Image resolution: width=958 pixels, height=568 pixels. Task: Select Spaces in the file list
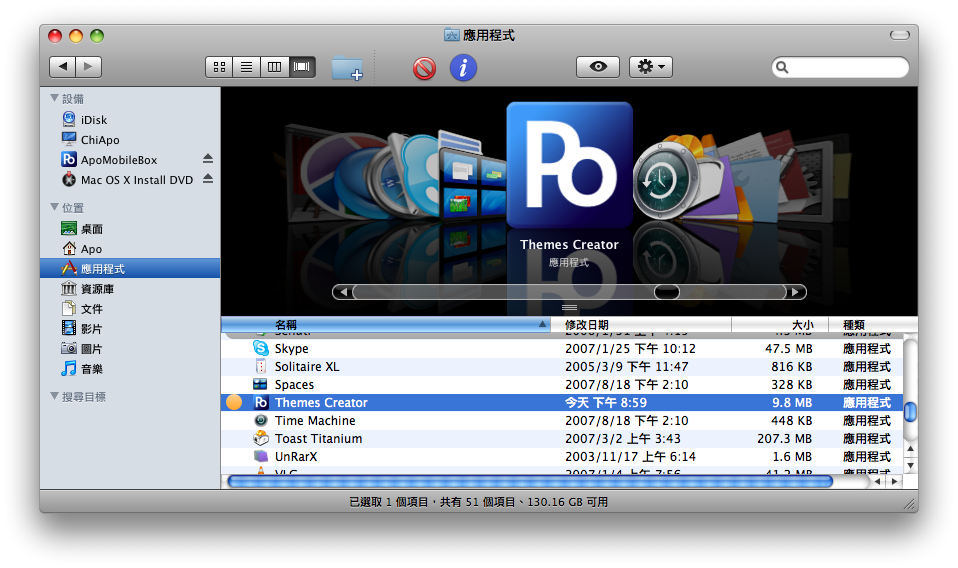coord(562,385)
